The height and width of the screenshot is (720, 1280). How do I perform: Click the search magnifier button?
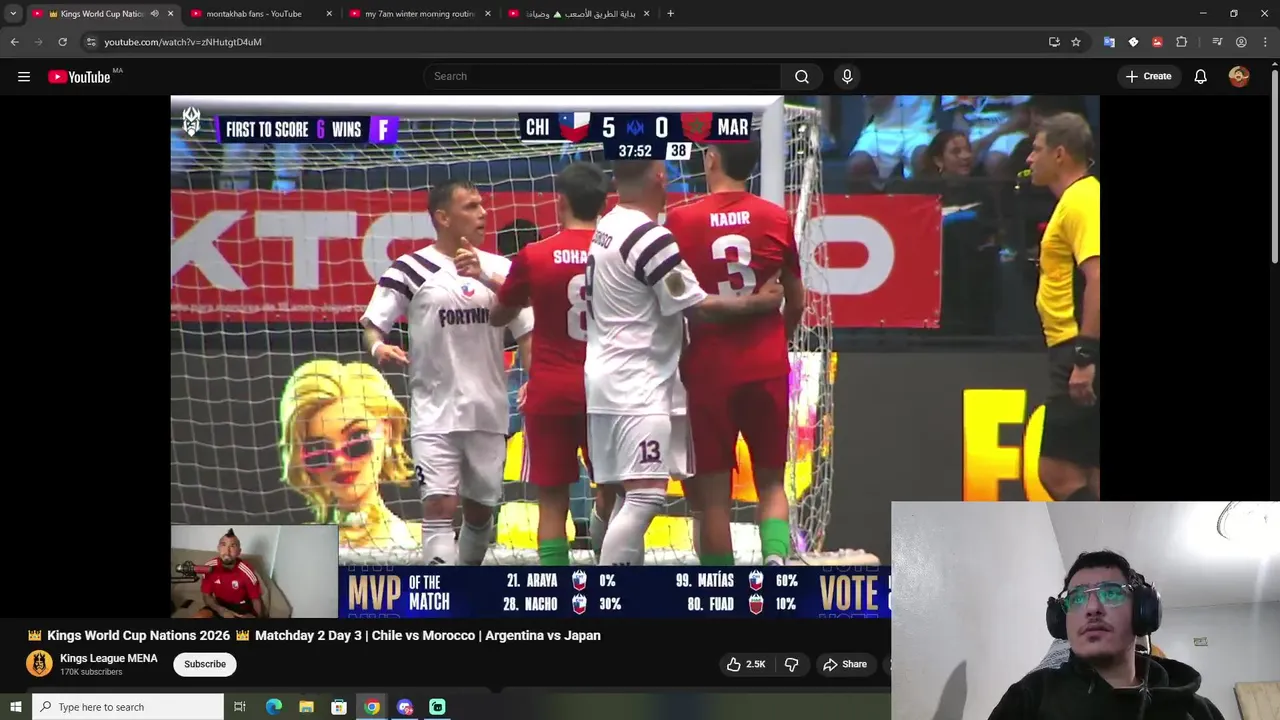(x=802, y=76)
